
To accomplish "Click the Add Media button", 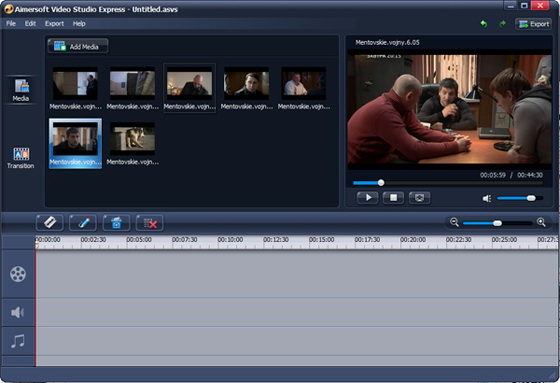I will (x=78, y=46).
